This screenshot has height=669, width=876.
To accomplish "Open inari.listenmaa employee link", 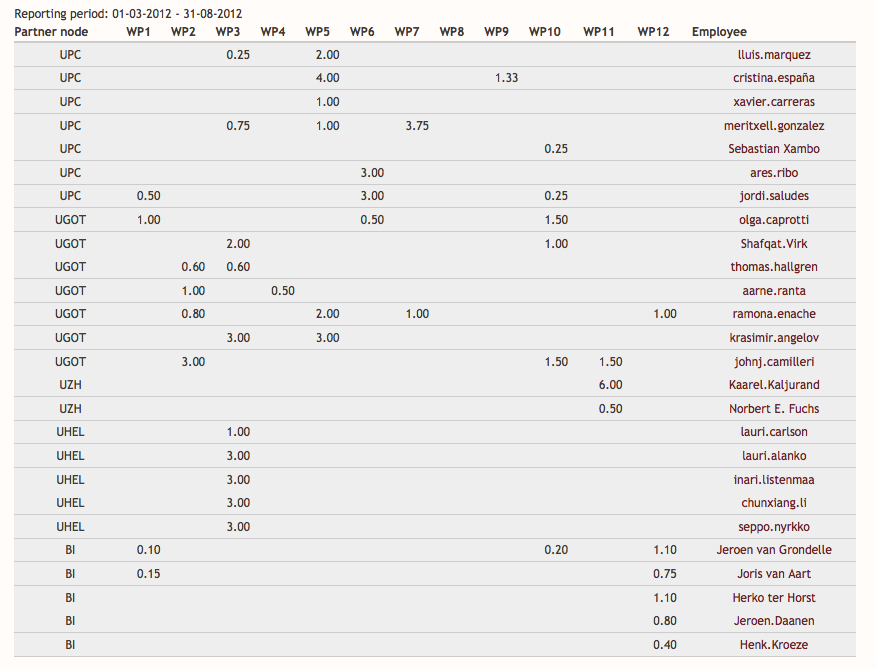I will pos(774,480).
